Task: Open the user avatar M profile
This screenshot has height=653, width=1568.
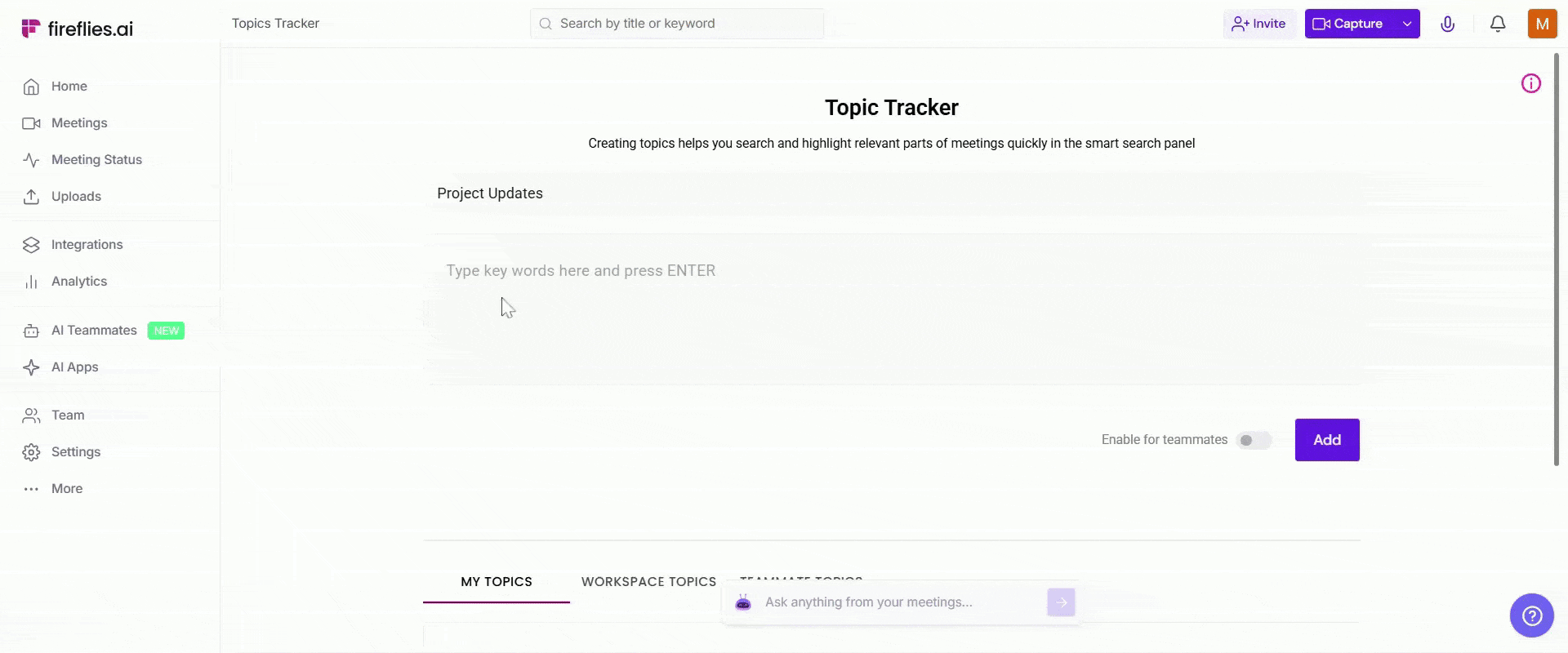Action: [1542, 24]
